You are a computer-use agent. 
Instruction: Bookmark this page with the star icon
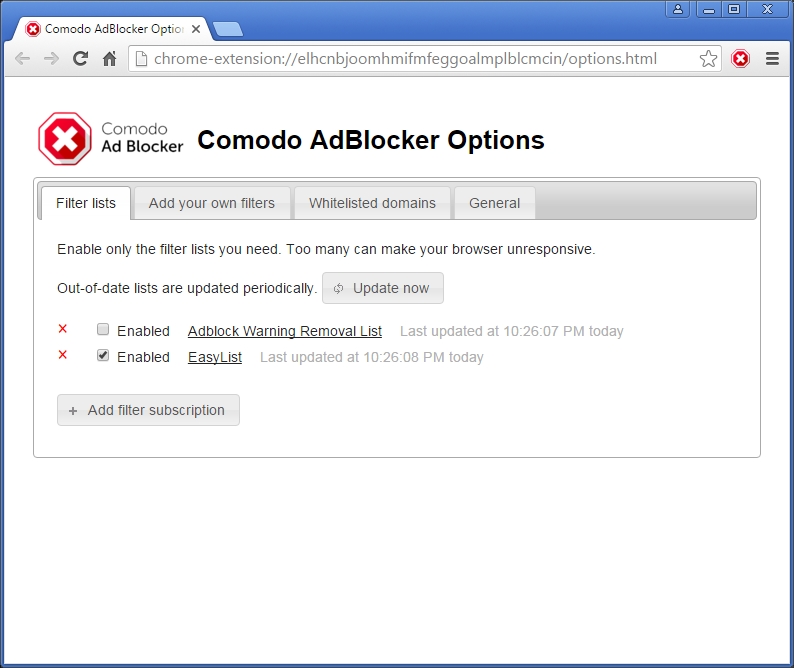(x=708, y=59)
